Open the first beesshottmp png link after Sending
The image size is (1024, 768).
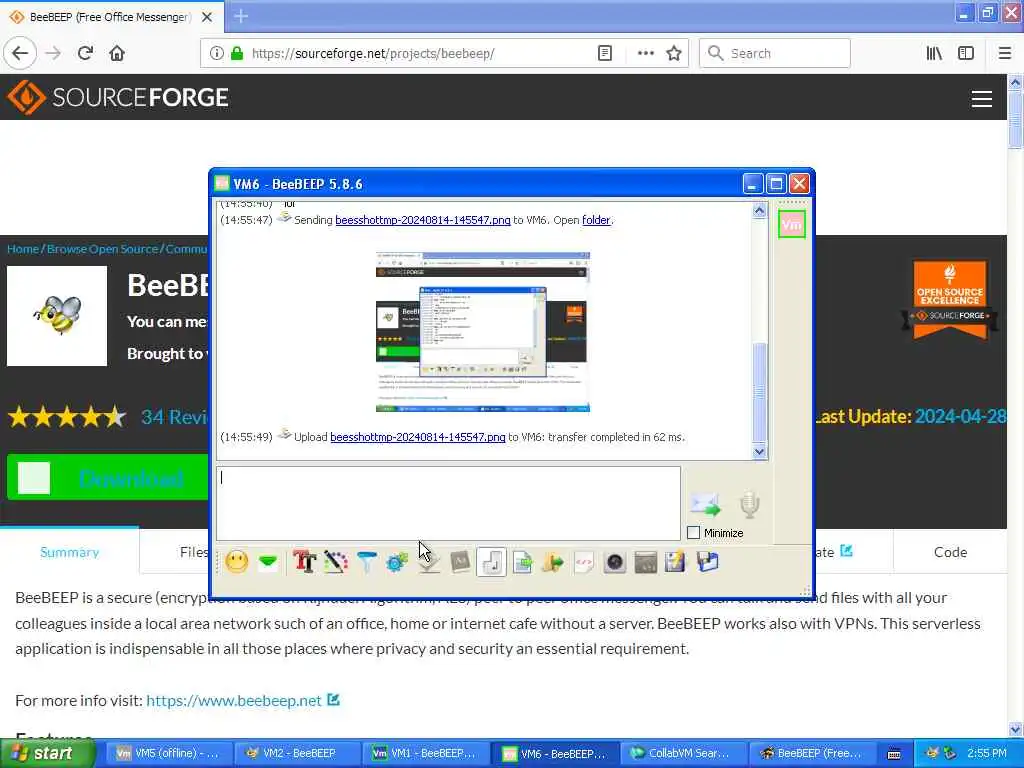click(x=423, y=220)
